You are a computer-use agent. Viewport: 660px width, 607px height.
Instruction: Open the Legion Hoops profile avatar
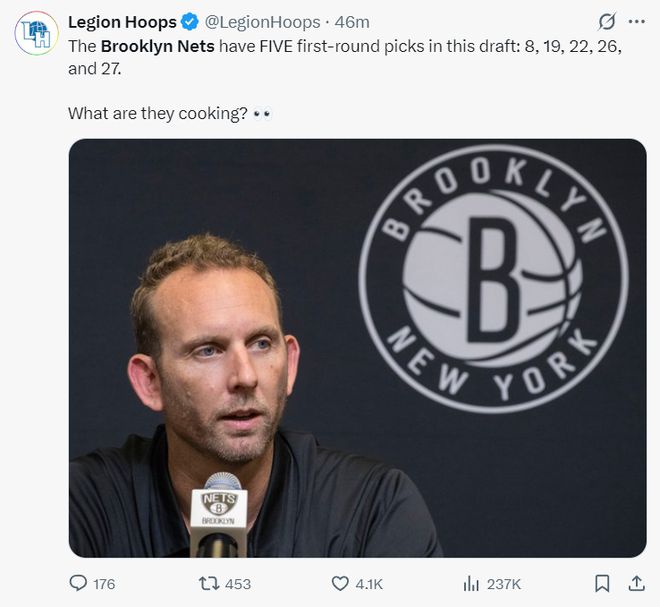click(36, 32)
